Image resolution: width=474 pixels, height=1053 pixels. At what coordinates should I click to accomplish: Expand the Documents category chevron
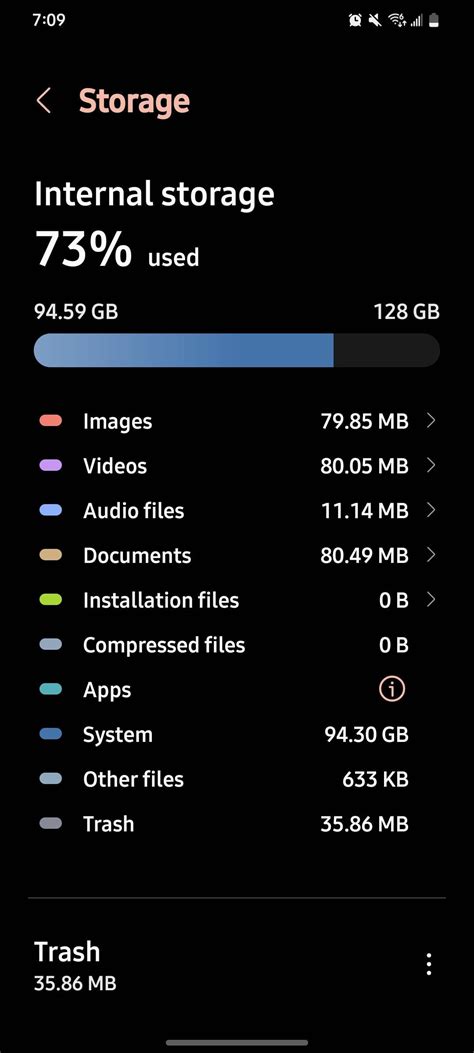431,555
